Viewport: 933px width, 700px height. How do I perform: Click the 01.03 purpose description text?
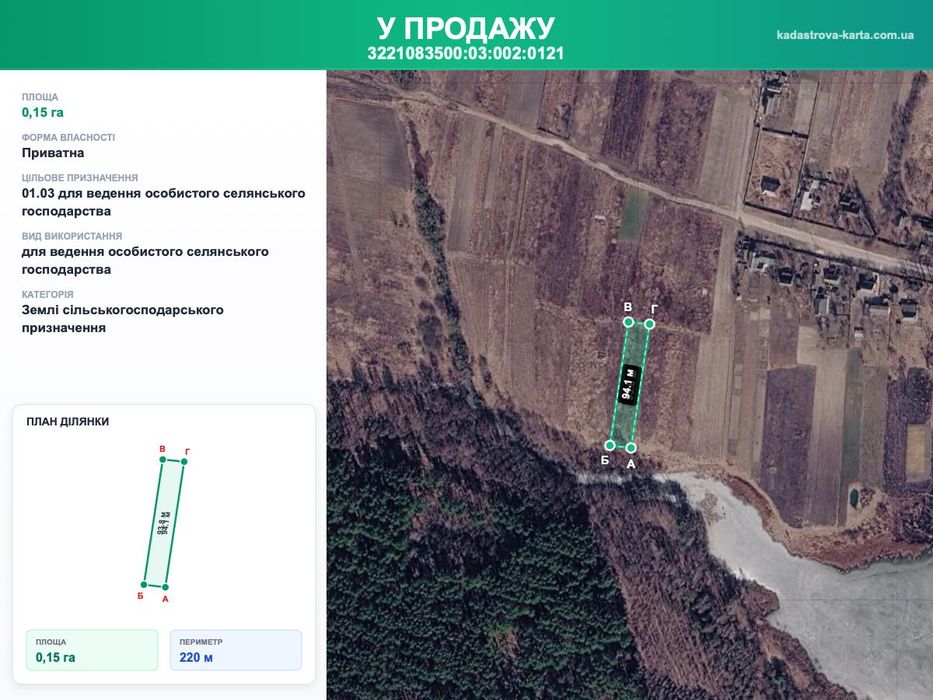(164, 202)
